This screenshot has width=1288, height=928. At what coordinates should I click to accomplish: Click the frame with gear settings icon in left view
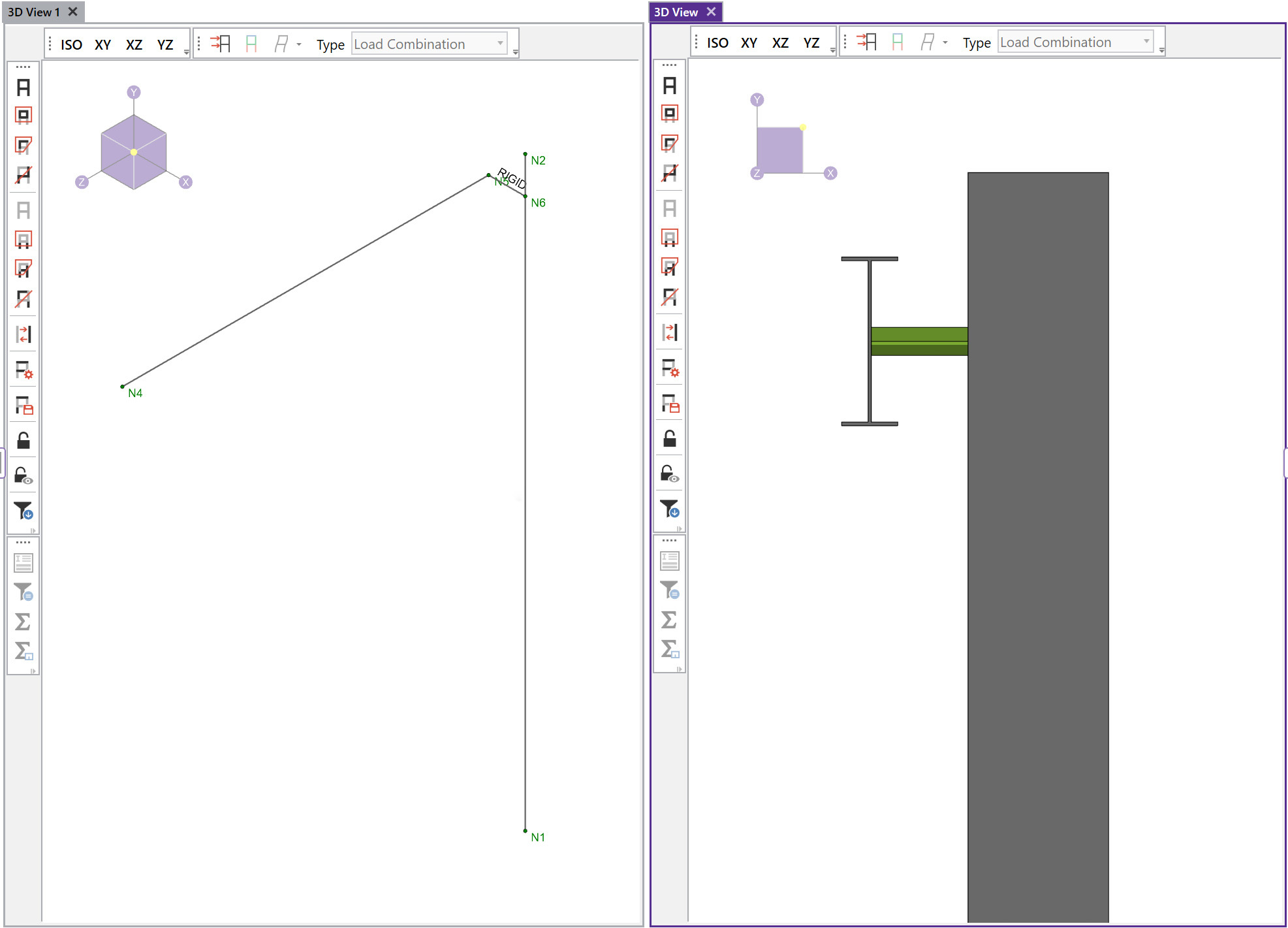click(23, 370)
